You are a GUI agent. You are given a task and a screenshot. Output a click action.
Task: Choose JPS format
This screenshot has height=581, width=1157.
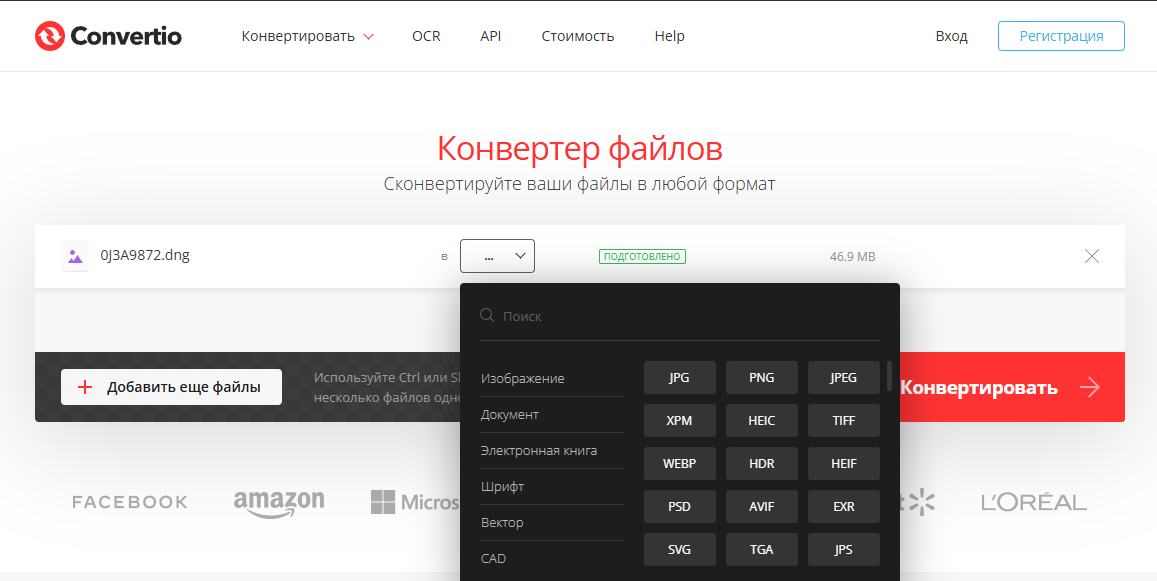(x=843, y=550)
